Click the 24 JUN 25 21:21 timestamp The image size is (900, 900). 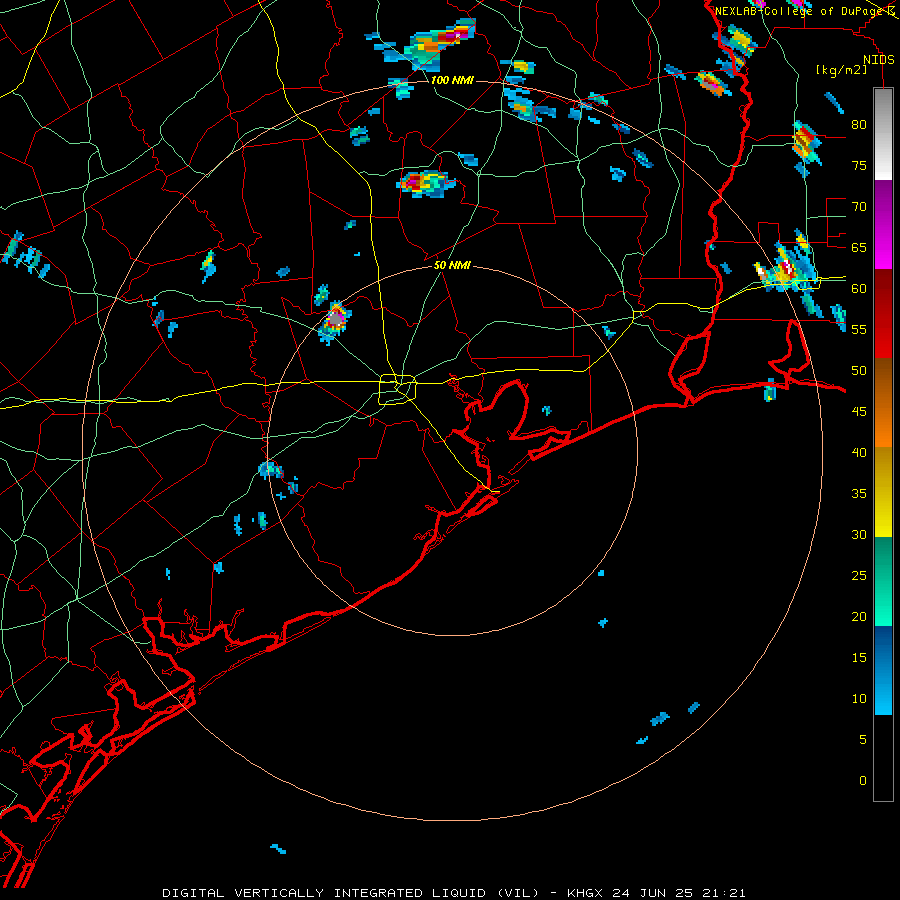679,893
